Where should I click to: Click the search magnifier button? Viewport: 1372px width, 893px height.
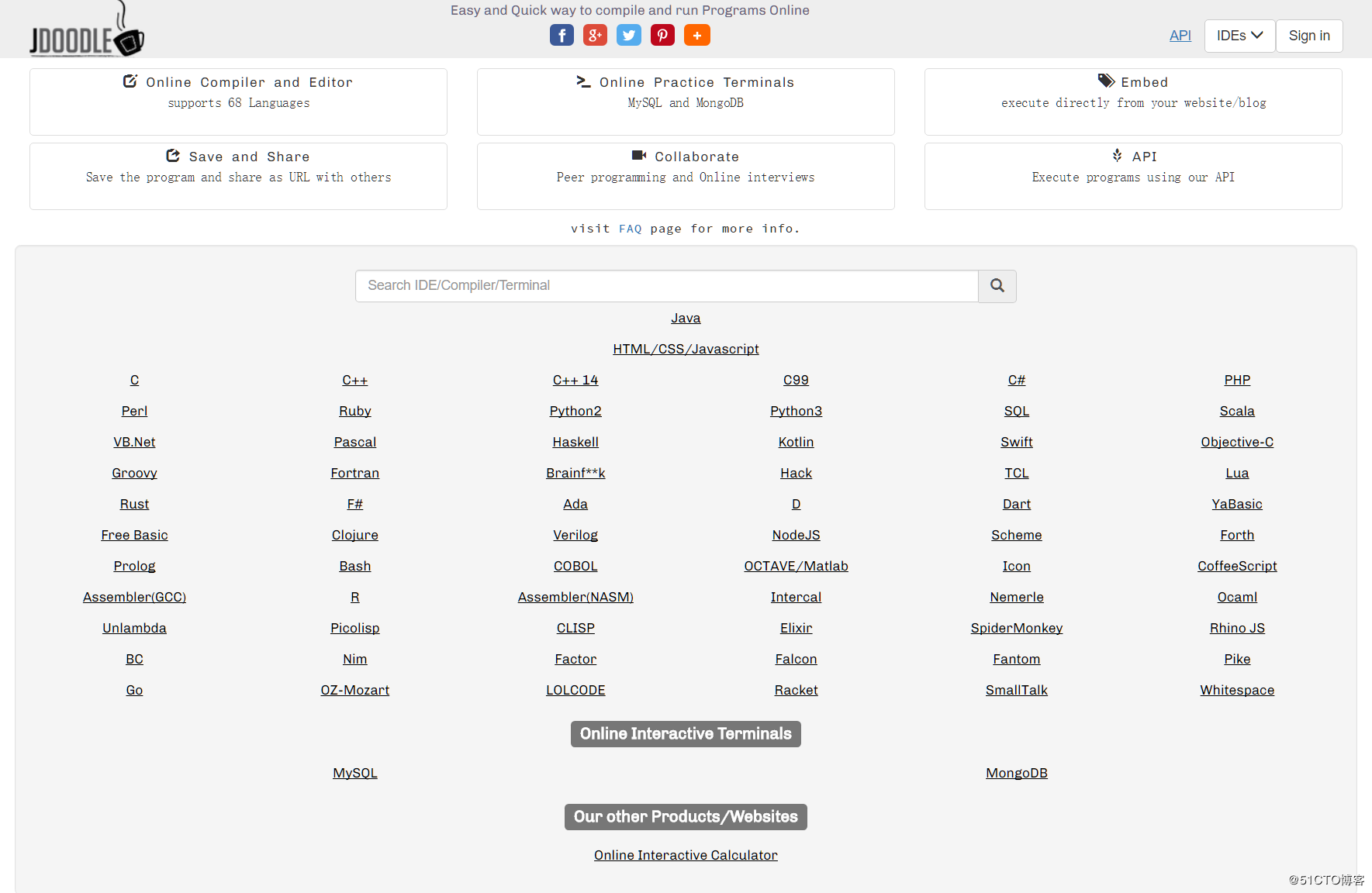[x=997, y=286]
